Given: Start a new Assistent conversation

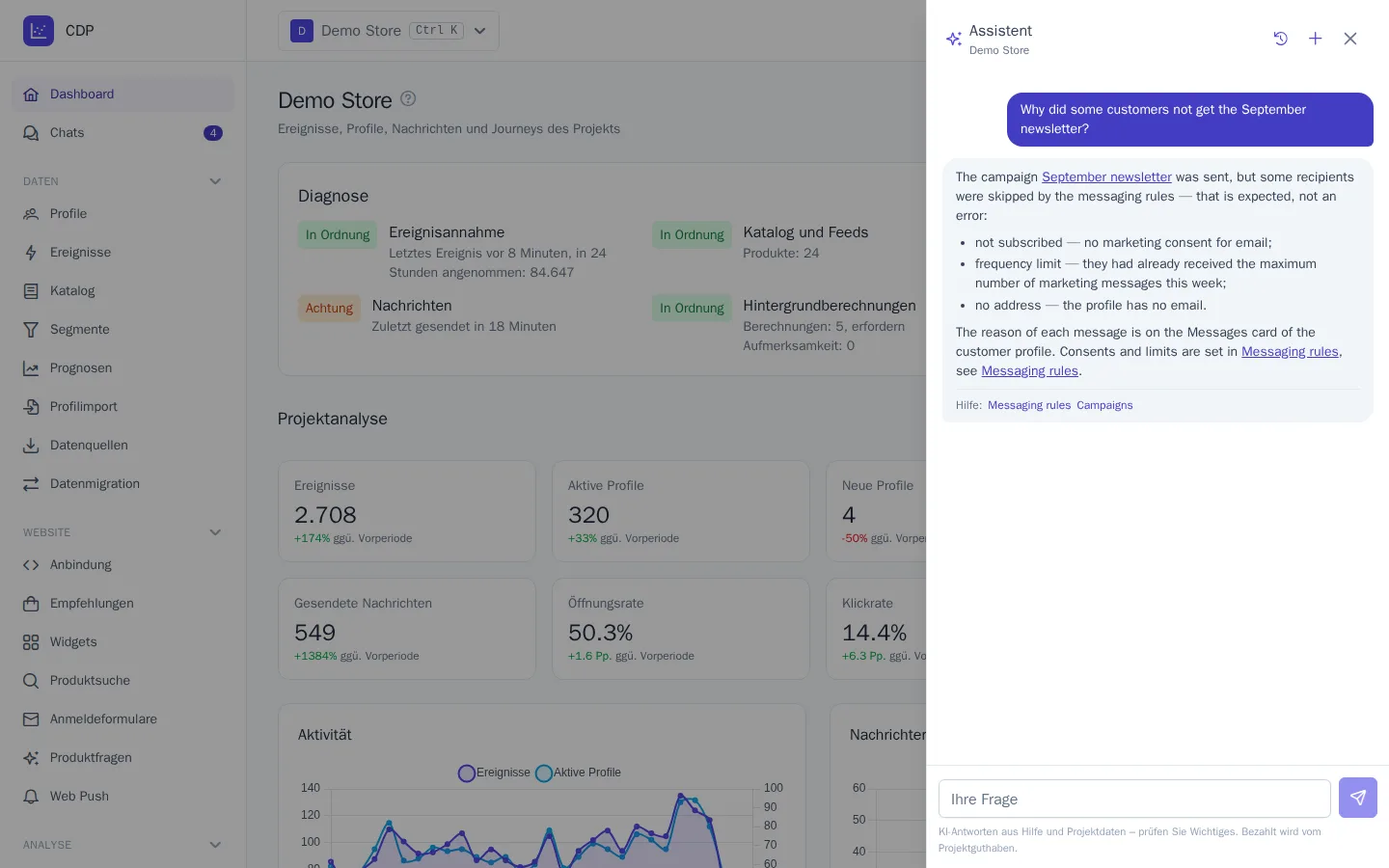Looking at the screenshot, I should tap(1316, 39).
